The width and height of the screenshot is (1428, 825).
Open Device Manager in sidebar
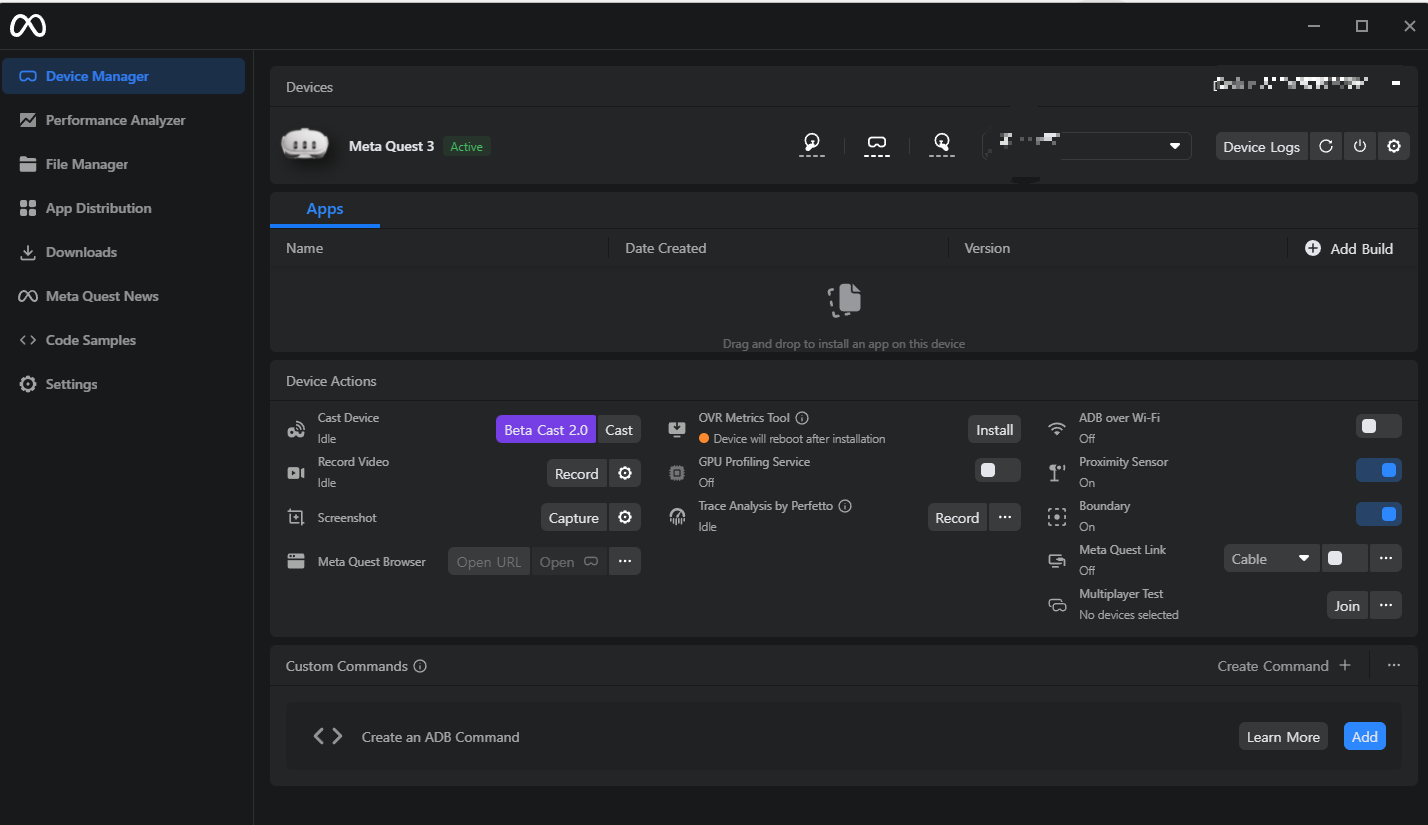(x=123, y=76)
